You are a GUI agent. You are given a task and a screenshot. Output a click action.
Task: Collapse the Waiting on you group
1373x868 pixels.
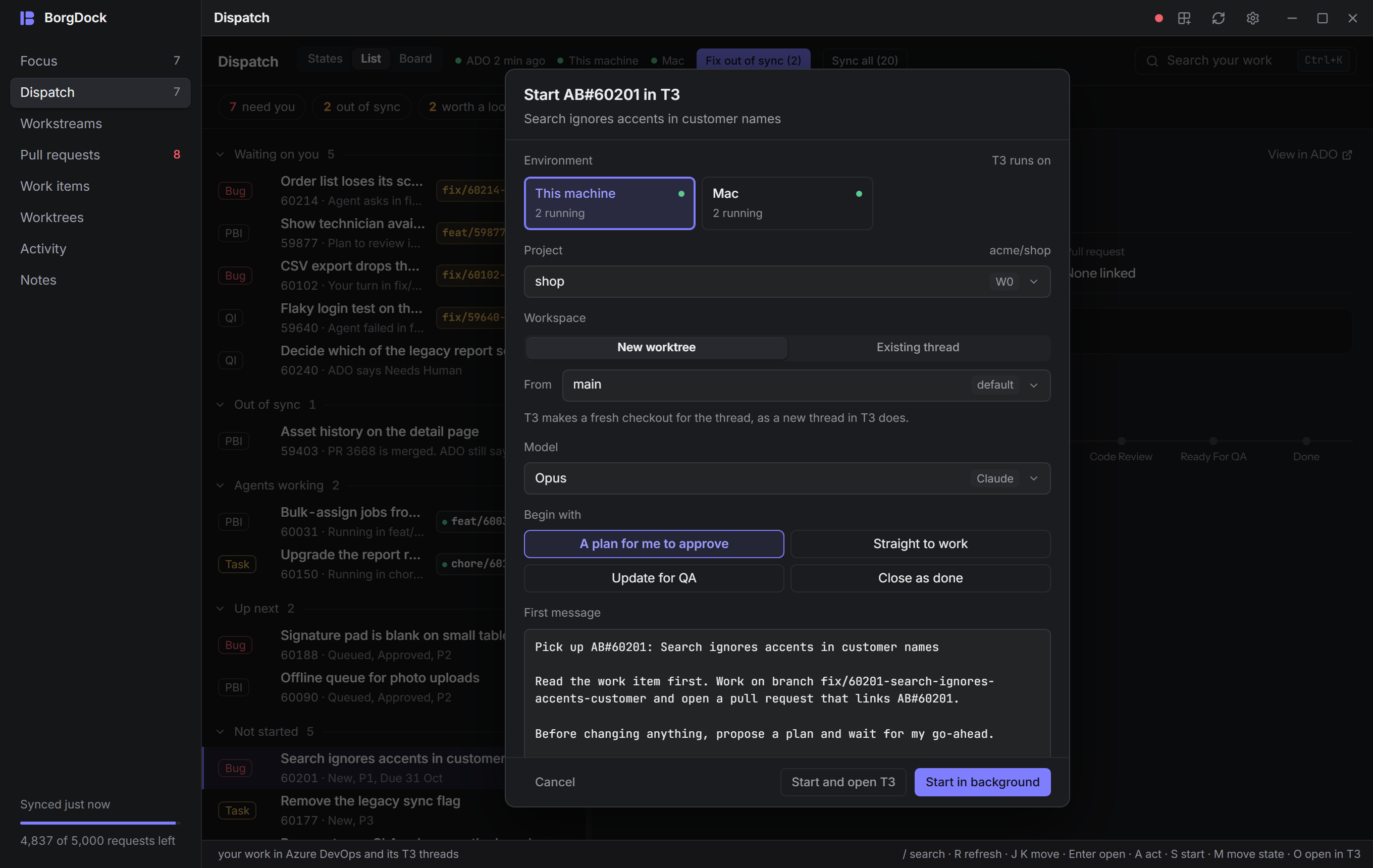point(220,154)
